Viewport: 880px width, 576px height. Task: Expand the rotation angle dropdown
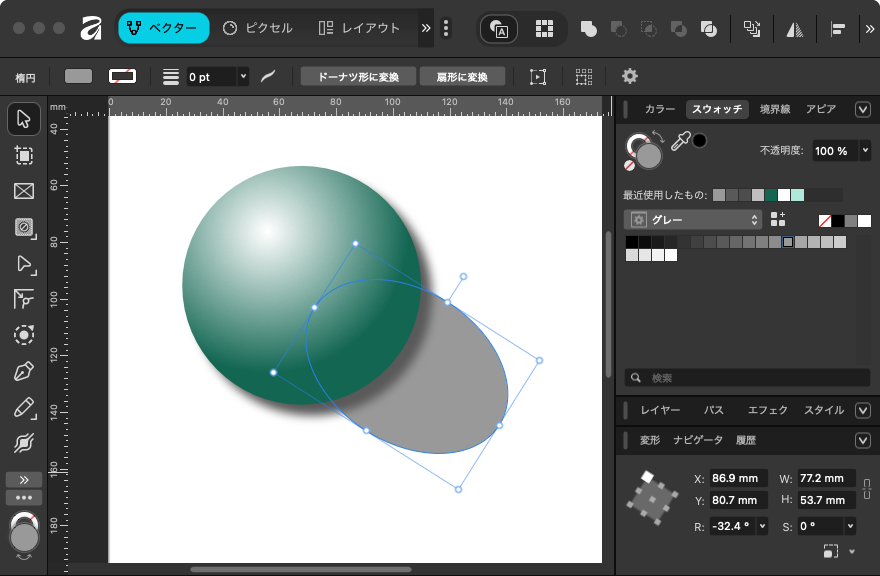762,526
